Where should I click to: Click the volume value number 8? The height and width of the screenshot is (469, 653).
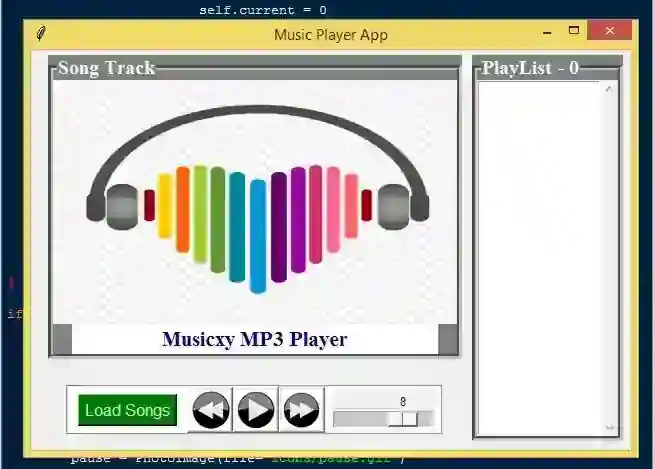[403, 402]
